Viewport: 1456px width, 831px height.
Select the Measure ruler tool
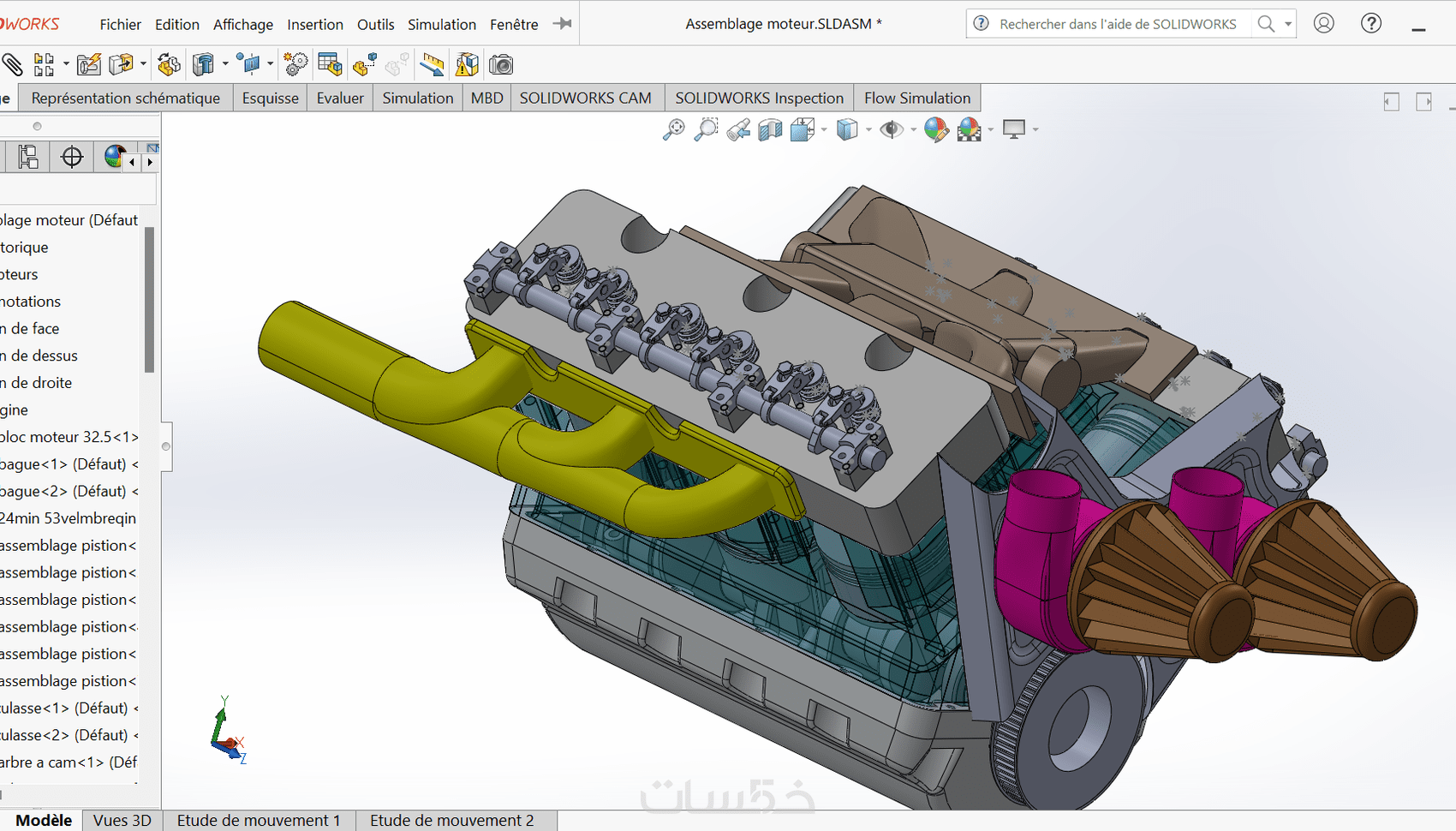[x=432, y=64]
